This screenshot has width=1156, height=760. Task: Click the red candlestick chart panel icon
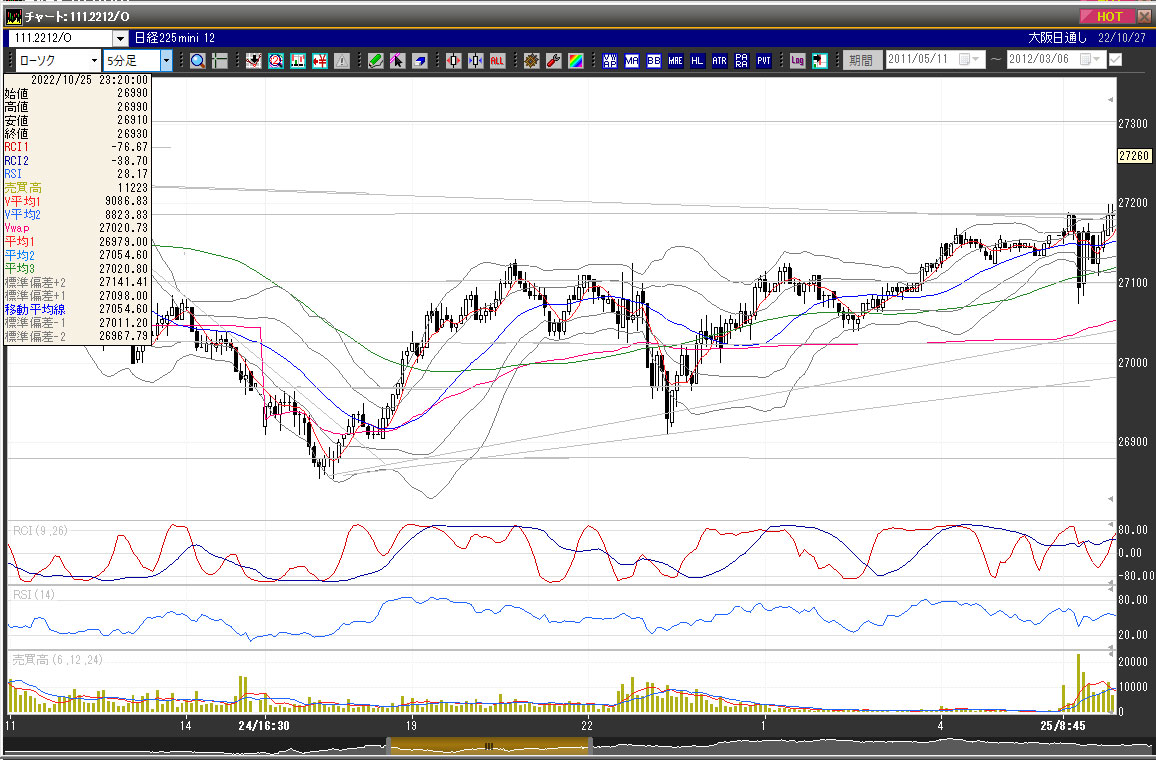pyautogui.click(x=298, y=60)
